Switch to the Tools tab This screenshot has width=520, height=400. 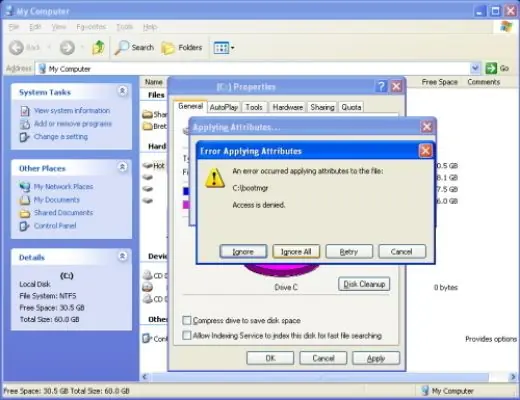254,107
